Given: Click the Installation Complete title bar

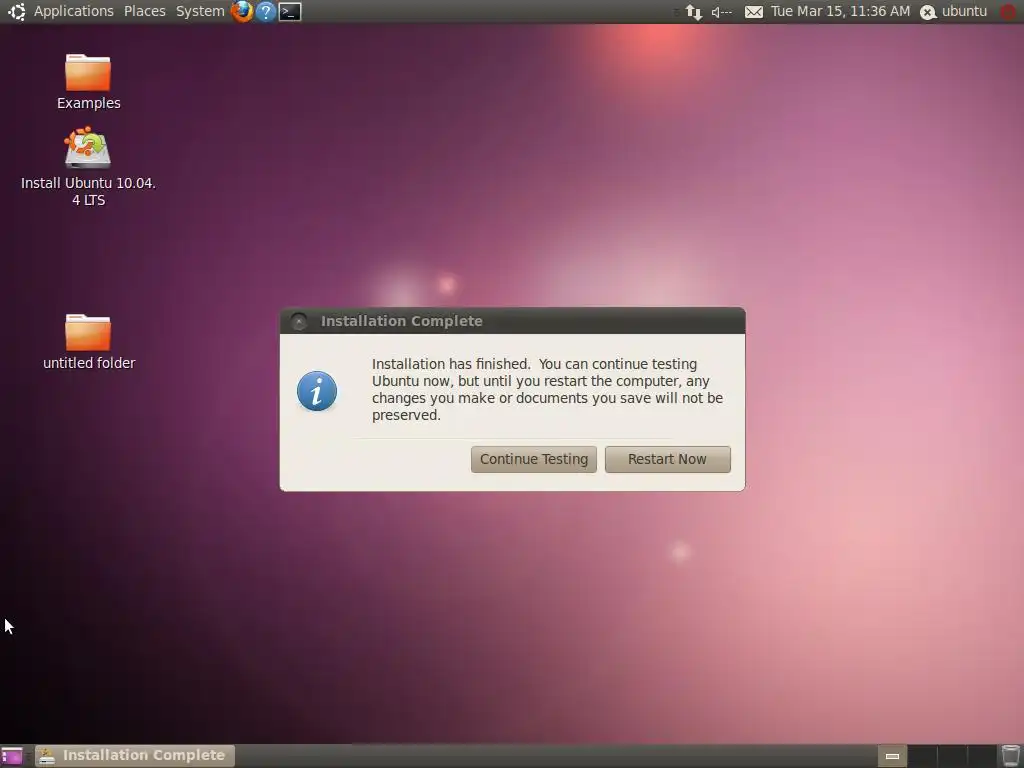Looking at the screenshot, I should (x=513, y=321).
